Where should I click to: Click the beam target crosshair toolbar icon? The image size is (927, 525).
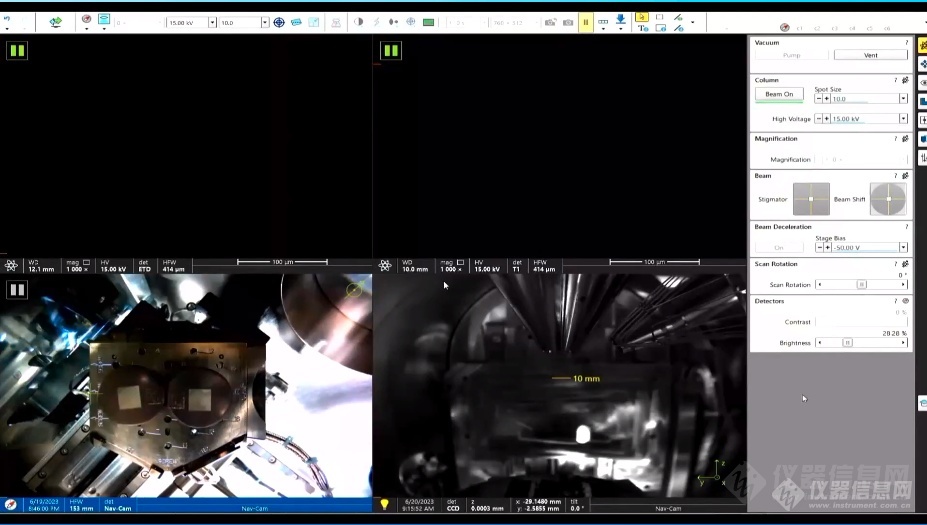279,22
